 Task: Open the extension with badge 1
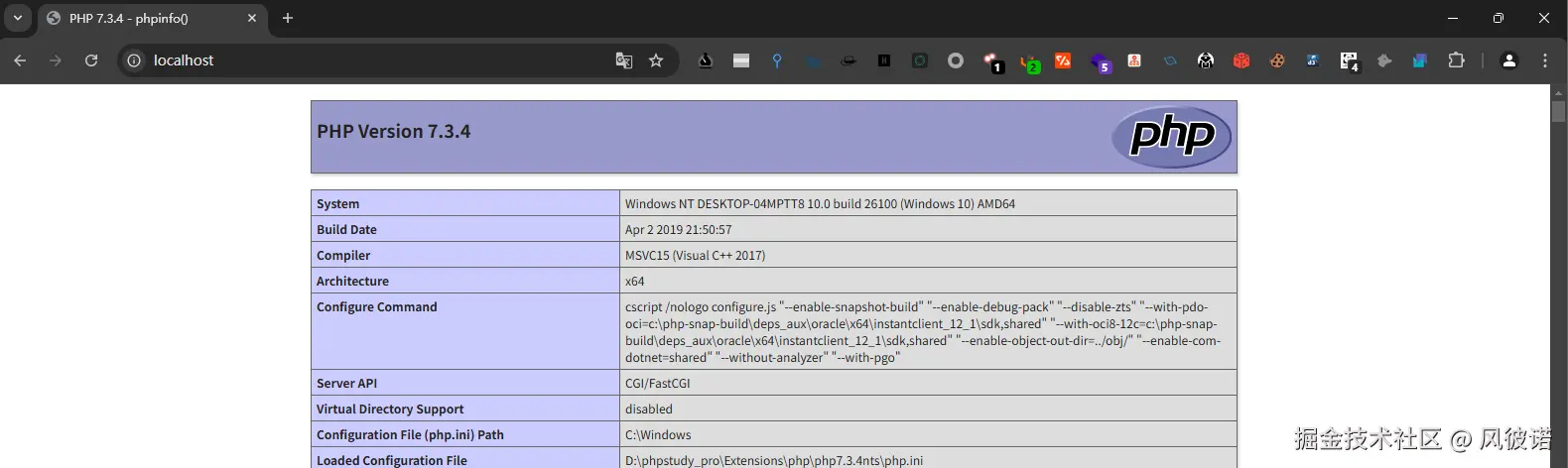click(992, 62)
